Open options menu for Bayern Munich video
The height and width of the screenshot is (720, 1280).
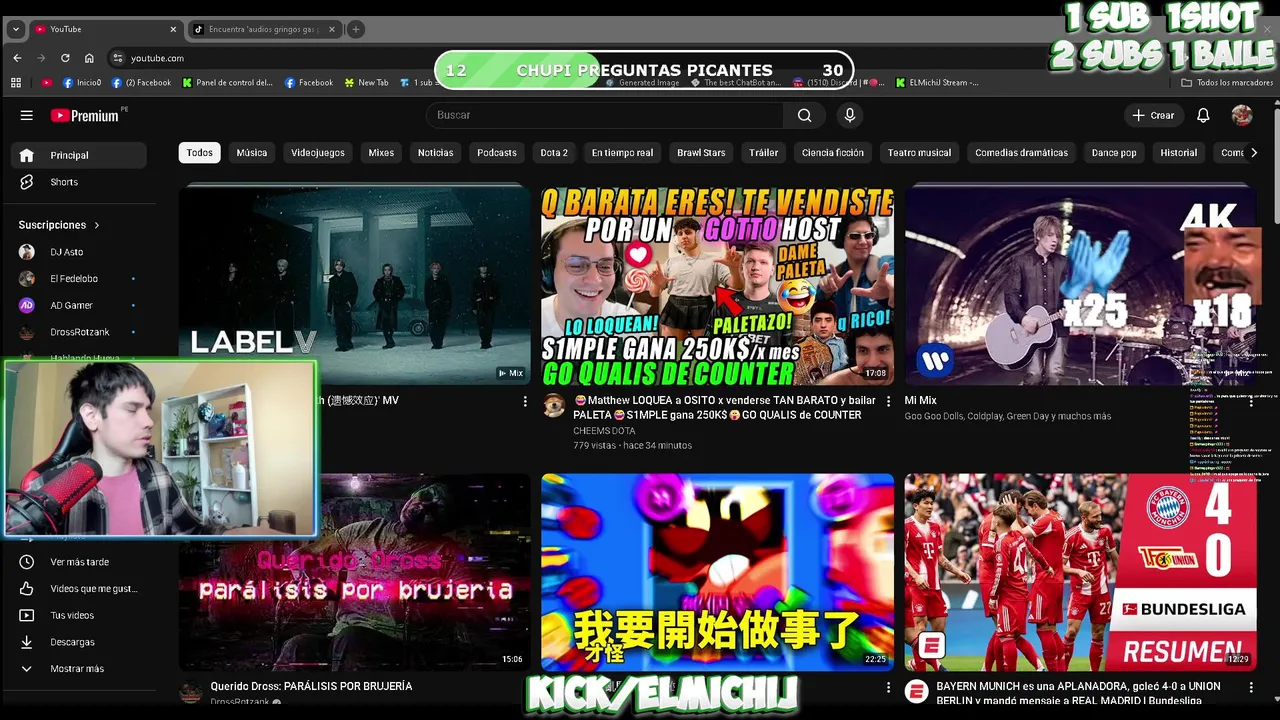tap(1250, 687)
